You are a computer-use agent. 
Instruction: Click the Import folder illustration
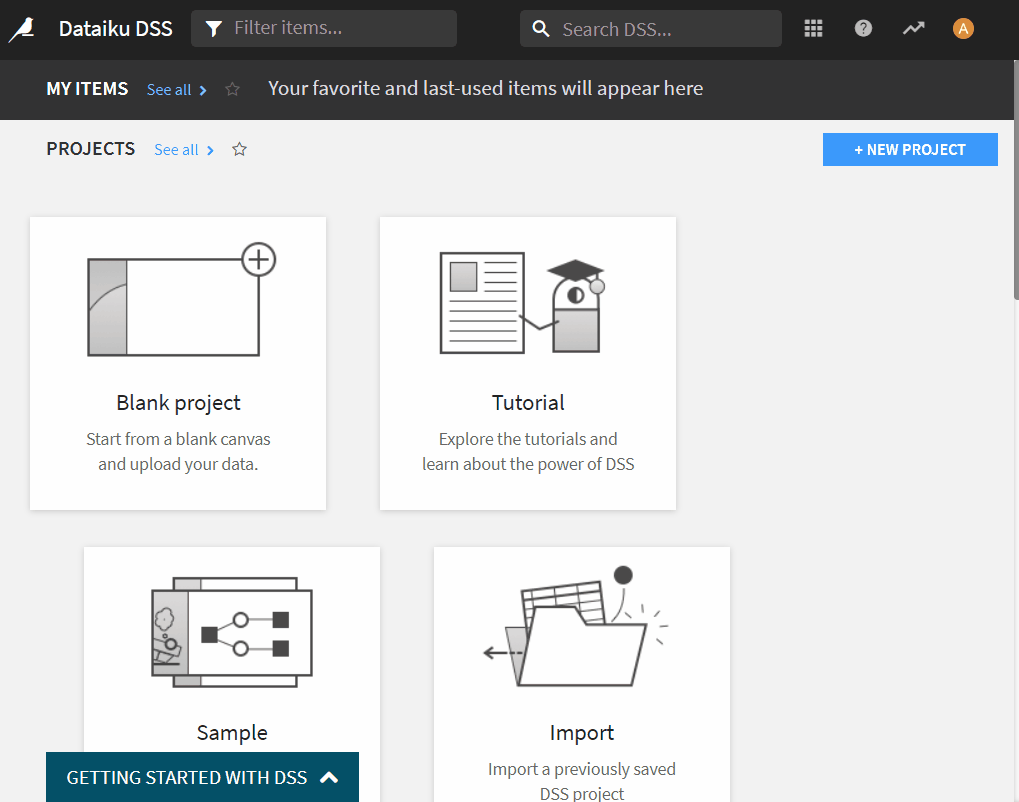click(x=576, y=626)
